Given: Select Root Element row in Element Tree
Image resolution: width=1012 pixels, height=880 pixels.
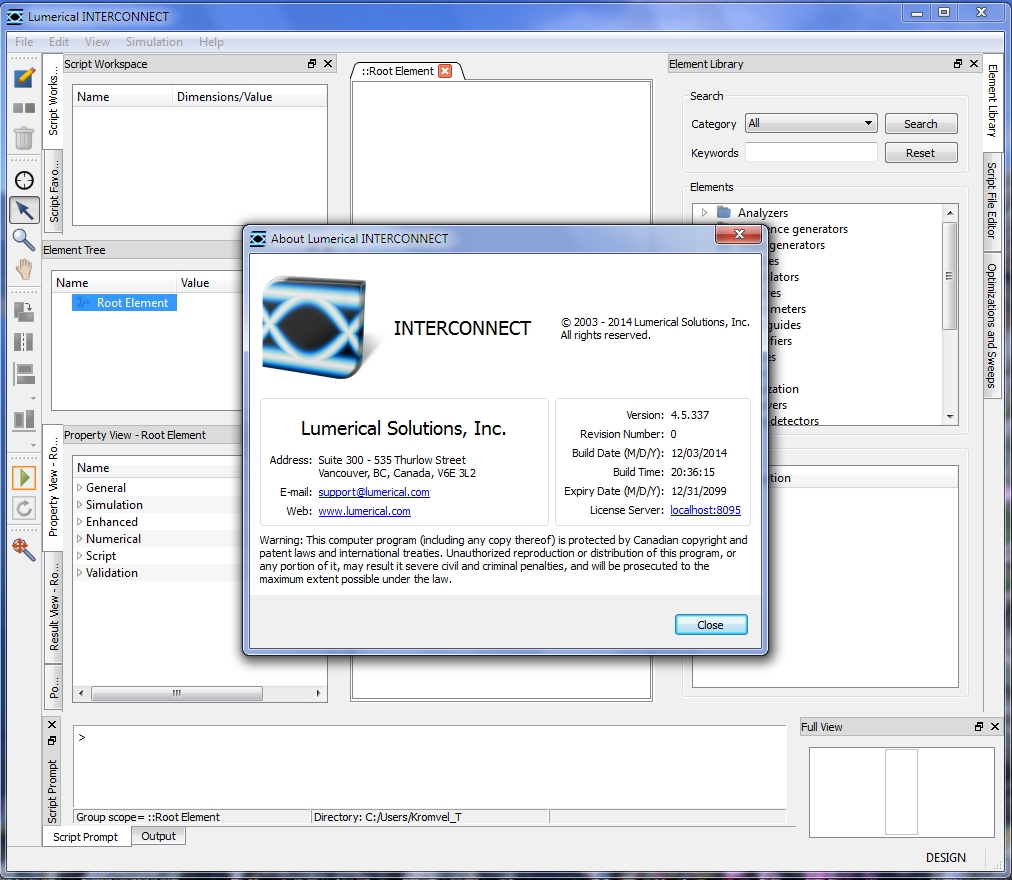Looking at the screenshot, I should [x=125, y=302].
